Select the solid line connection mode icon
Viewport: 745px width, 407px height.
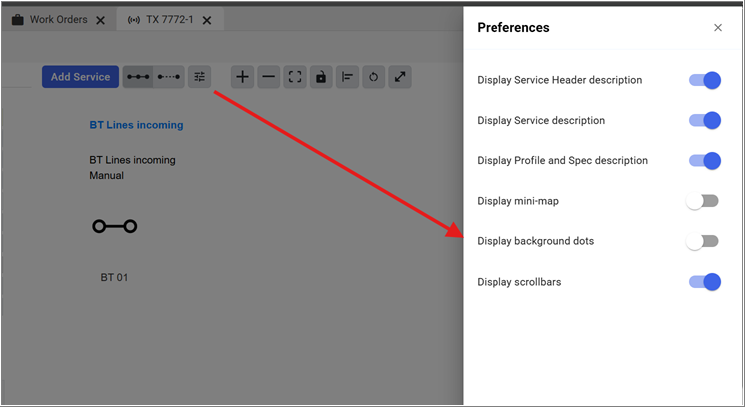138,77
